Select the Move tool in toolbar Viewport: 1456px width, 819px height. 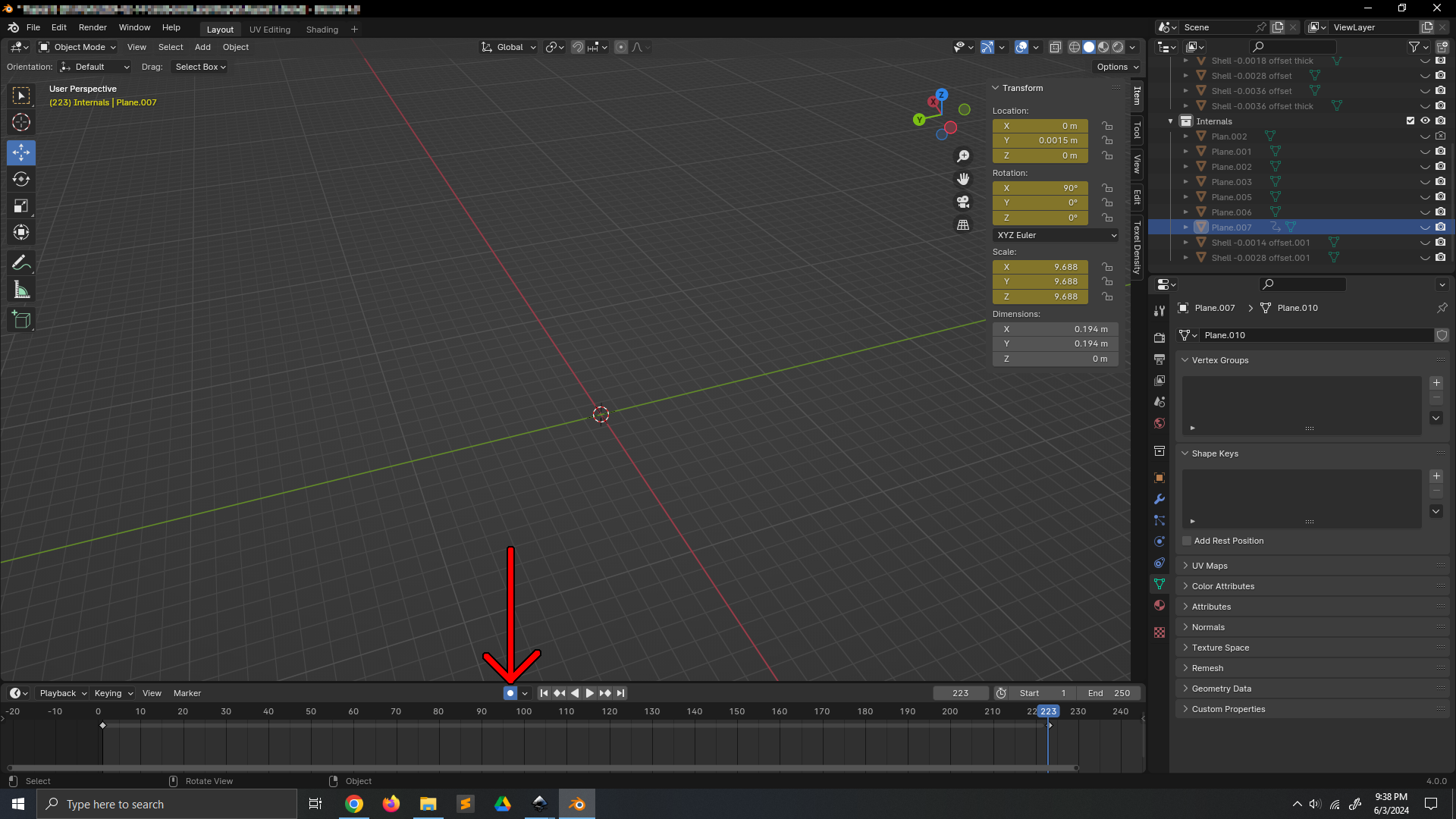tap(22, 151)
